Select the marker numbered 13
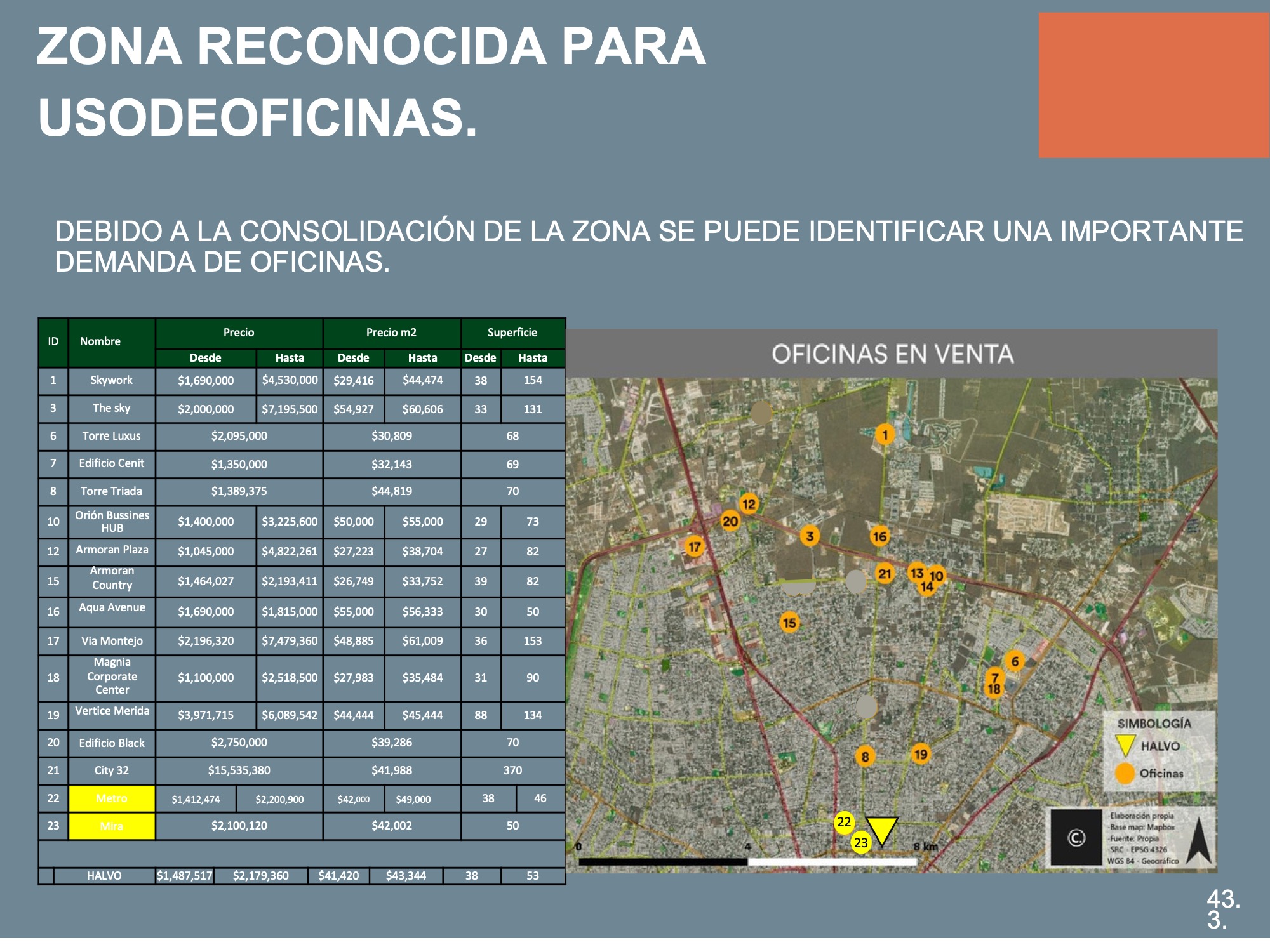This screenshot has width=1270, height=952. 916,573
